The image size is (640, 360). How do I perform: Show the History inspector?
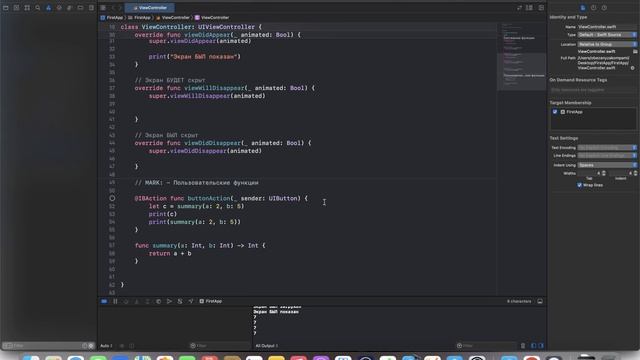593,8
